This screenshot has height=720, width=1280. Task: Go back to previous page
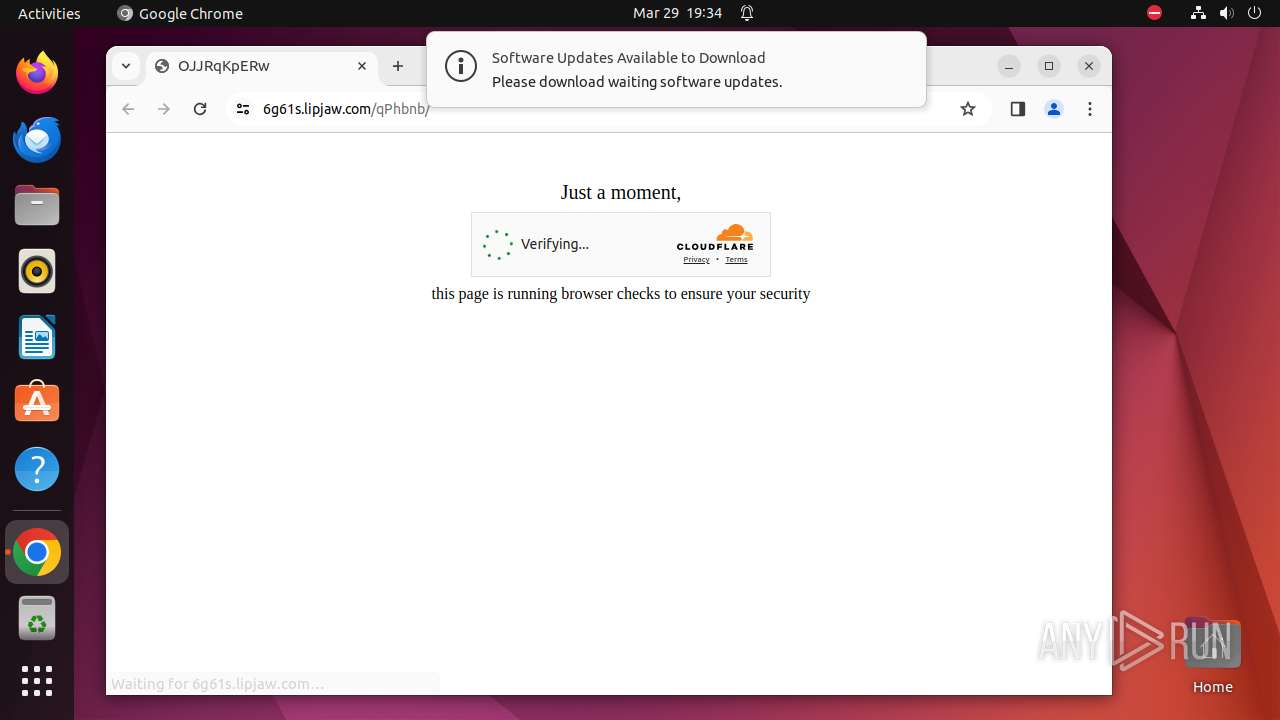(128, 109)
